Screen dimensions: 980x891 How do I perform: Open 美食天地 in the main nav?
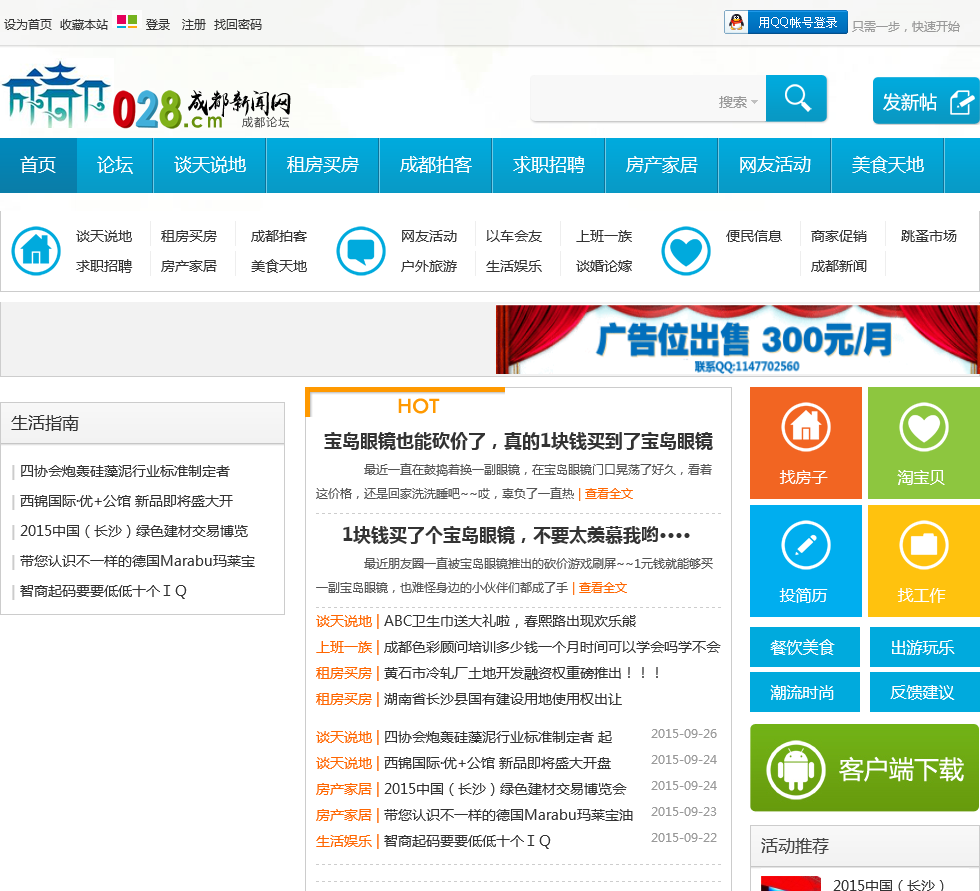click(x=888, y=165)
